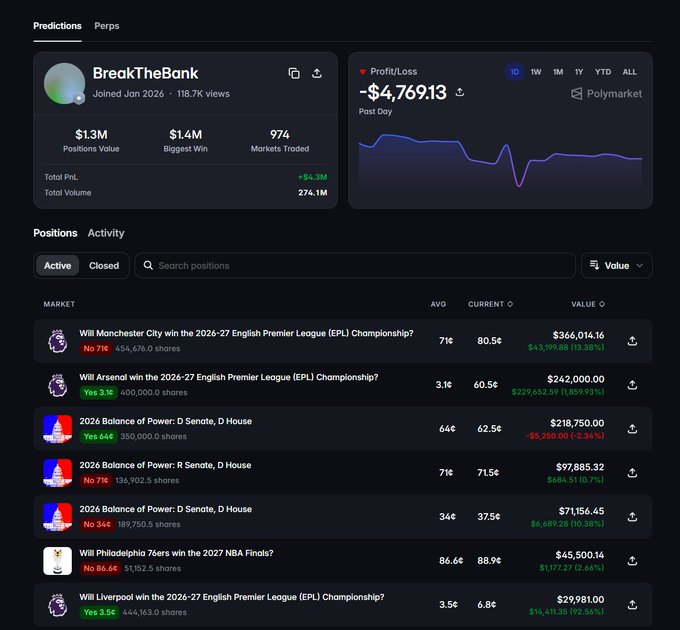
Task: Sort by CURRENT column arrow
Action: click(510, 304)
